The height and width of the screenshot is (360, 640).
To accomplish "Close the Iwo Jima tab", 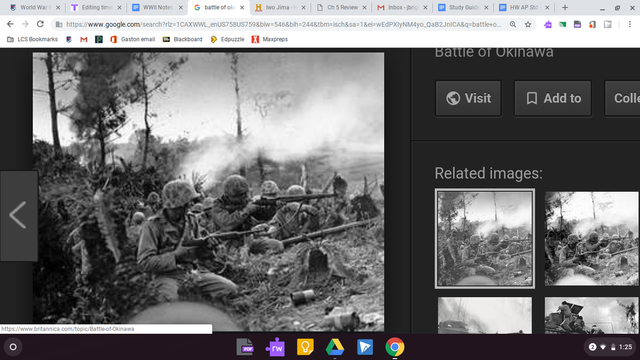I will click(303, 7).
